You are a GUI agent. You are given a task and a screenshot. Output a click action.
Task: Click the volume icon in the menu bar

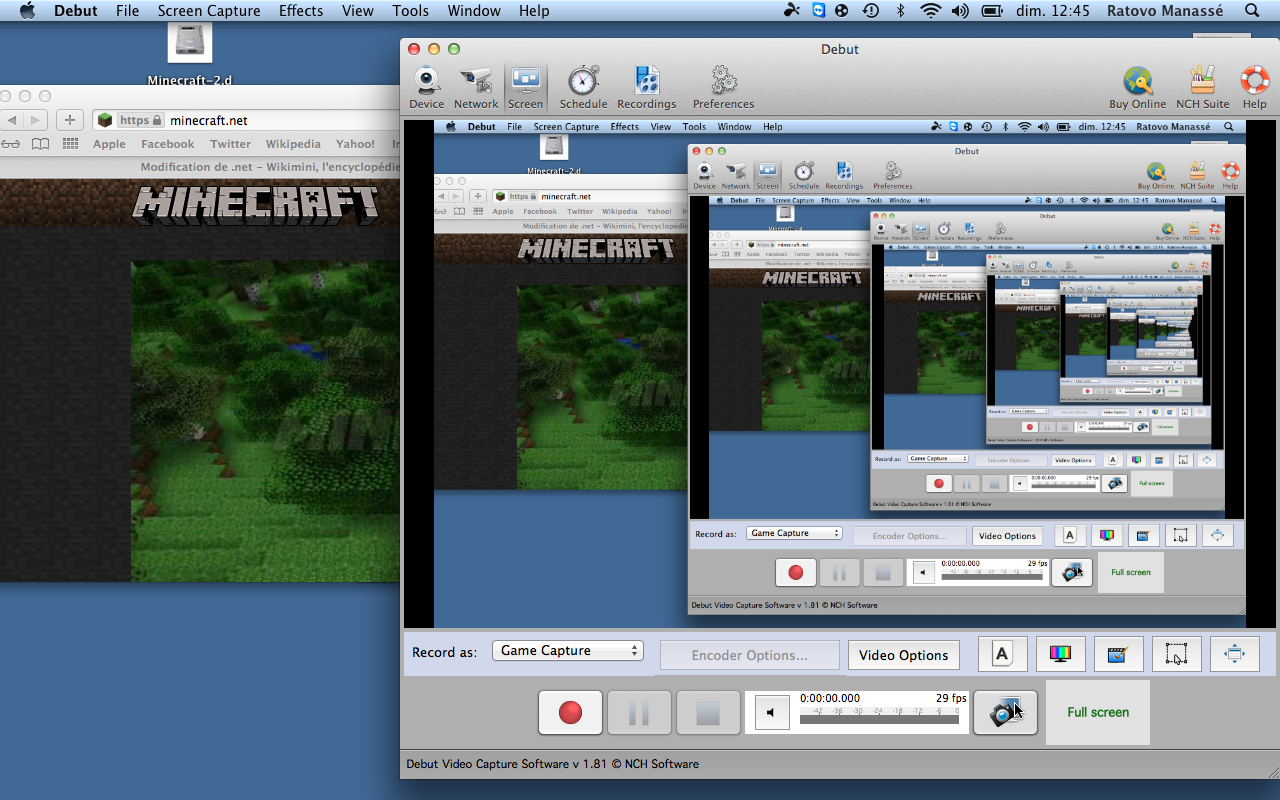pyautogui.click(x=960, y=11)
